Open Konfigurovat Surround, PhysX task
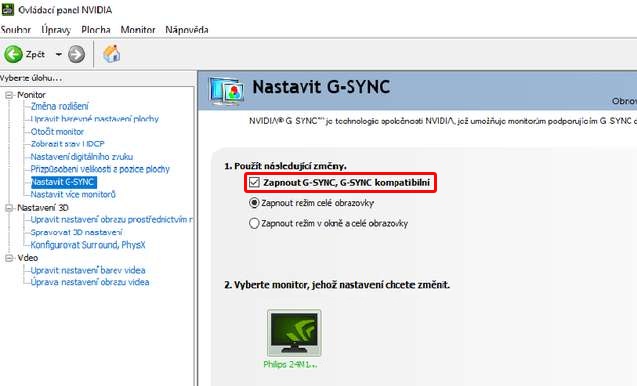 [x=88, y=245]
